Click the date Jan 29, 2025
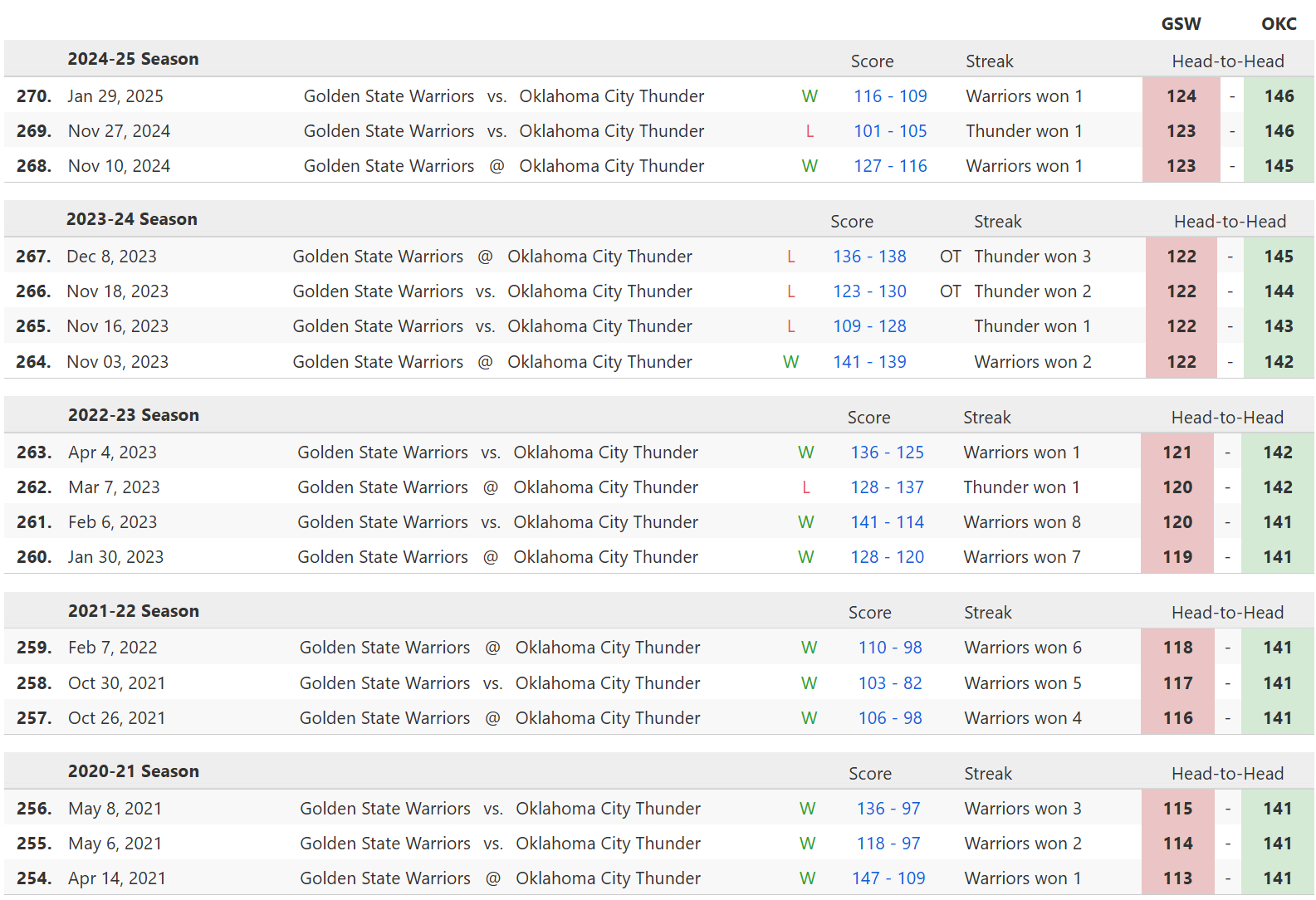 tap(115, 96)
